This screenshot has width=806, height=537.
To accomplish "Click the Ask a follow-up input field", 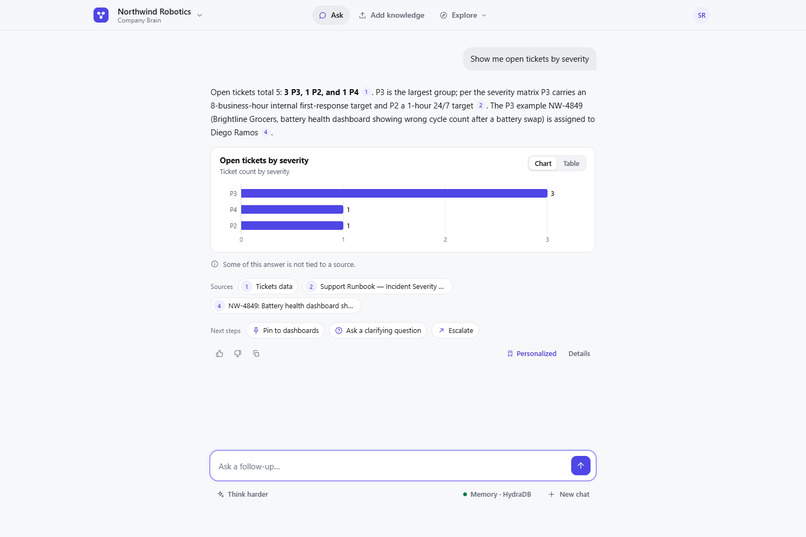I will [392, 466].
